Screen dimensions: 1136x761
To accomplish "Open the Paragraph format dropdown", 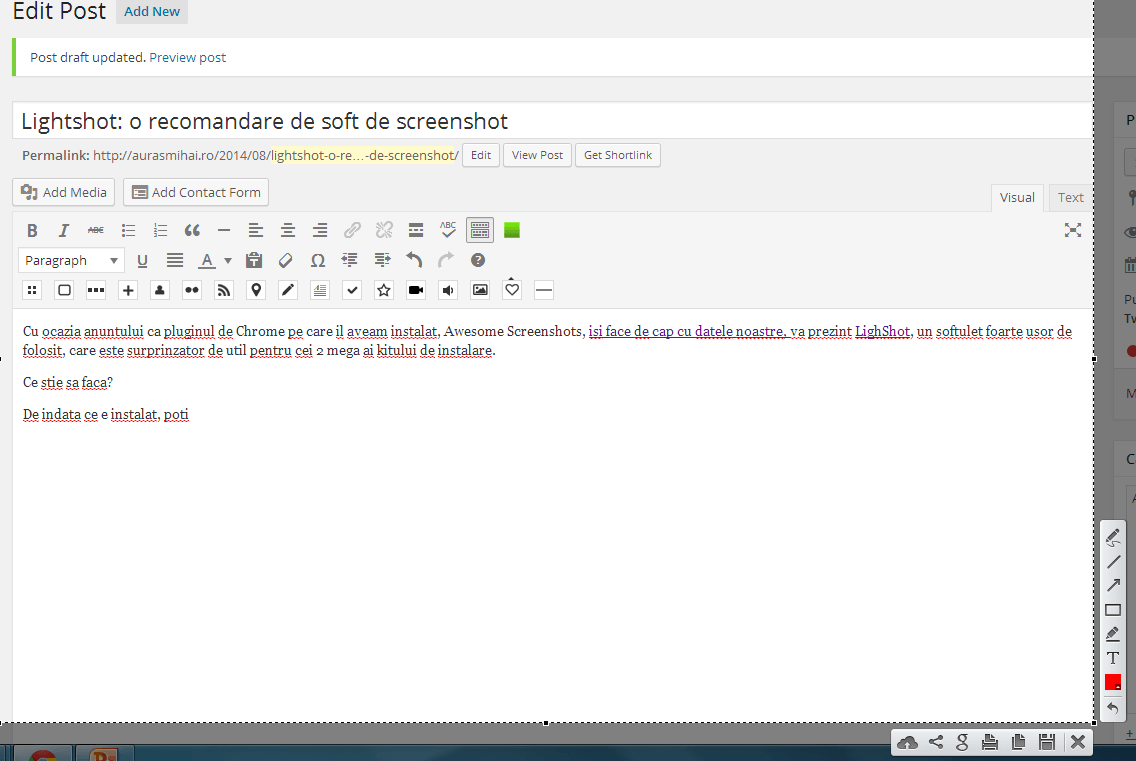I will [x=71, y=260].
